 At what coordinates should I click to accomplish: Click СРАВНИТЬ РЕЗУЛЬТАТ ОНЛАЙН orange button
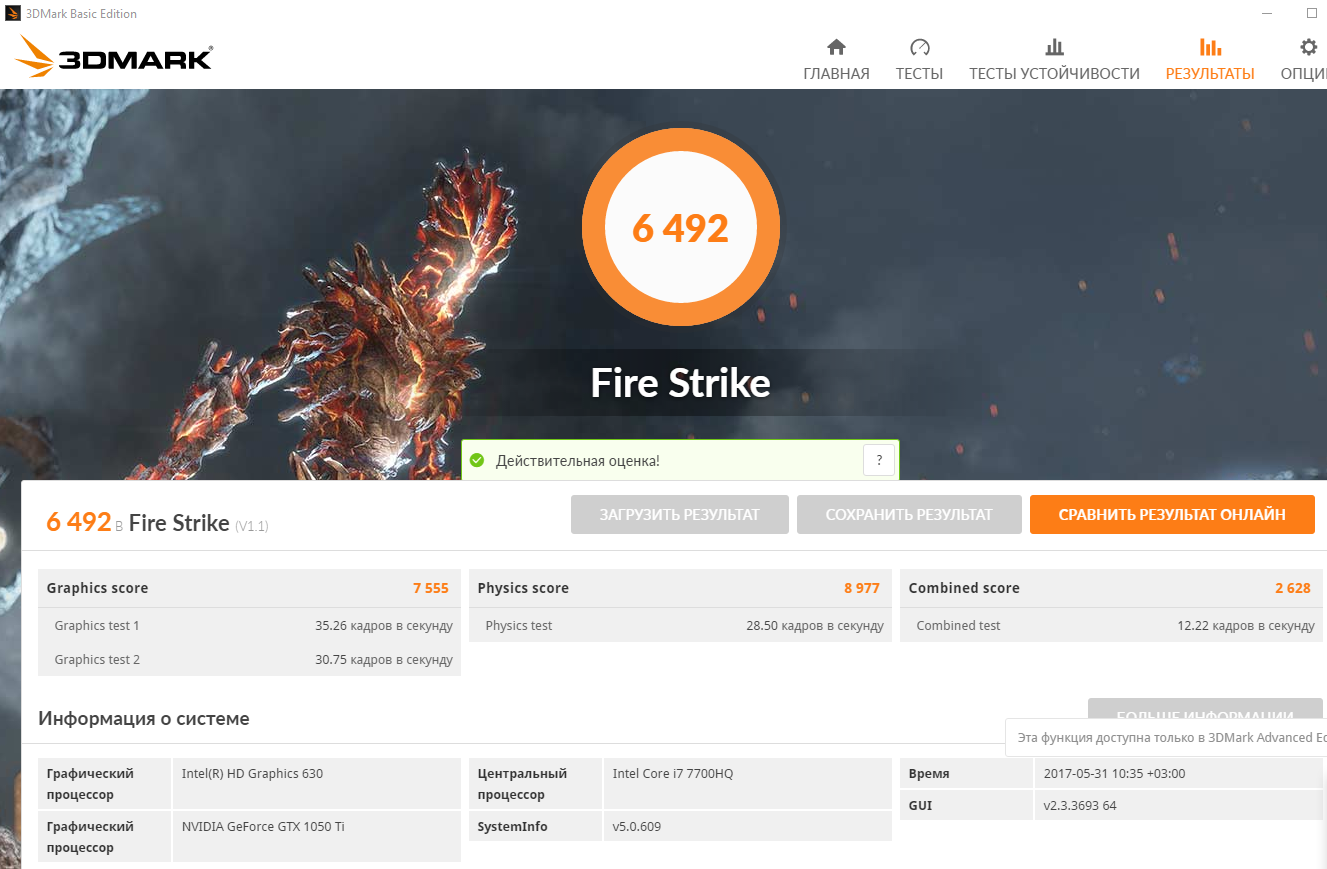[1172, 515]
